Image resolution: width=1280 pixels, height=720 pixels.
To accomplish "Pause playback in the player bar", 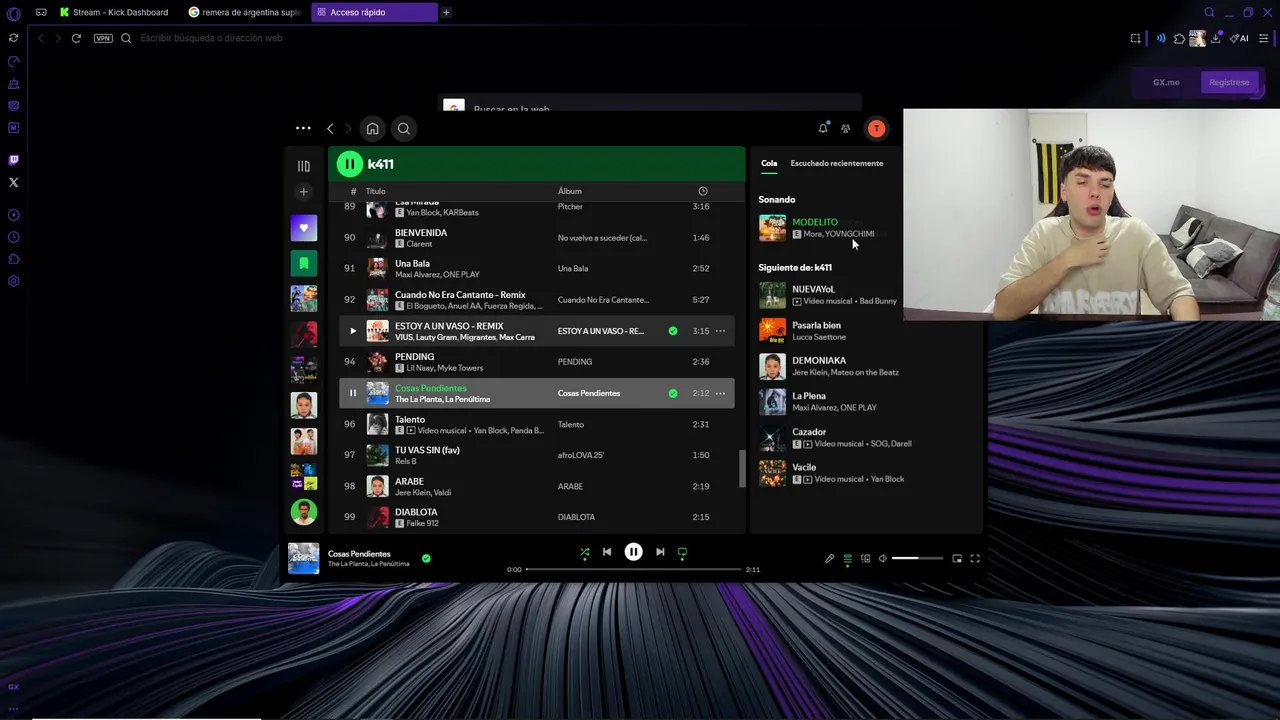I will point(634,552).
